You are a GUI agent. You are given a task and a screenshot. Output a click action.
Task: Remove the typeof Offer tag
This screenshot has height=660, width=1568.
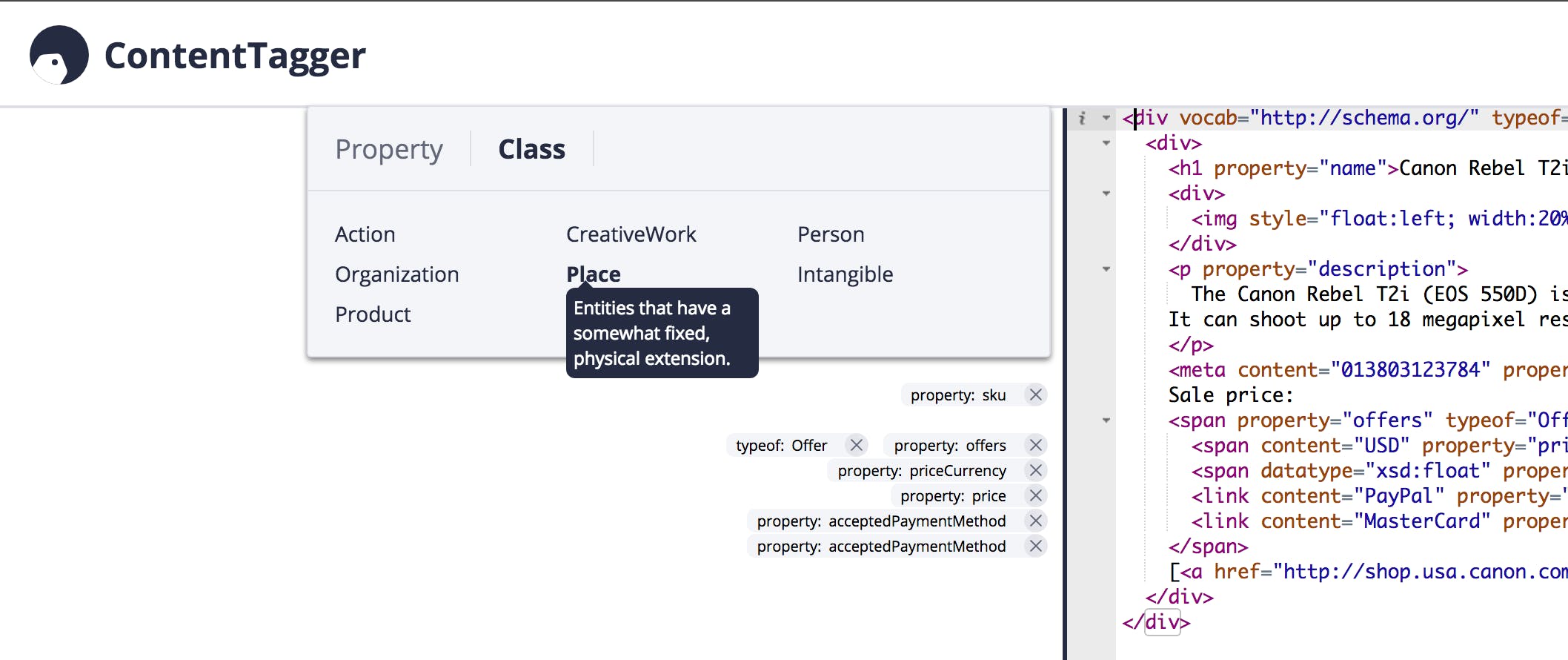tap(857, 445)
